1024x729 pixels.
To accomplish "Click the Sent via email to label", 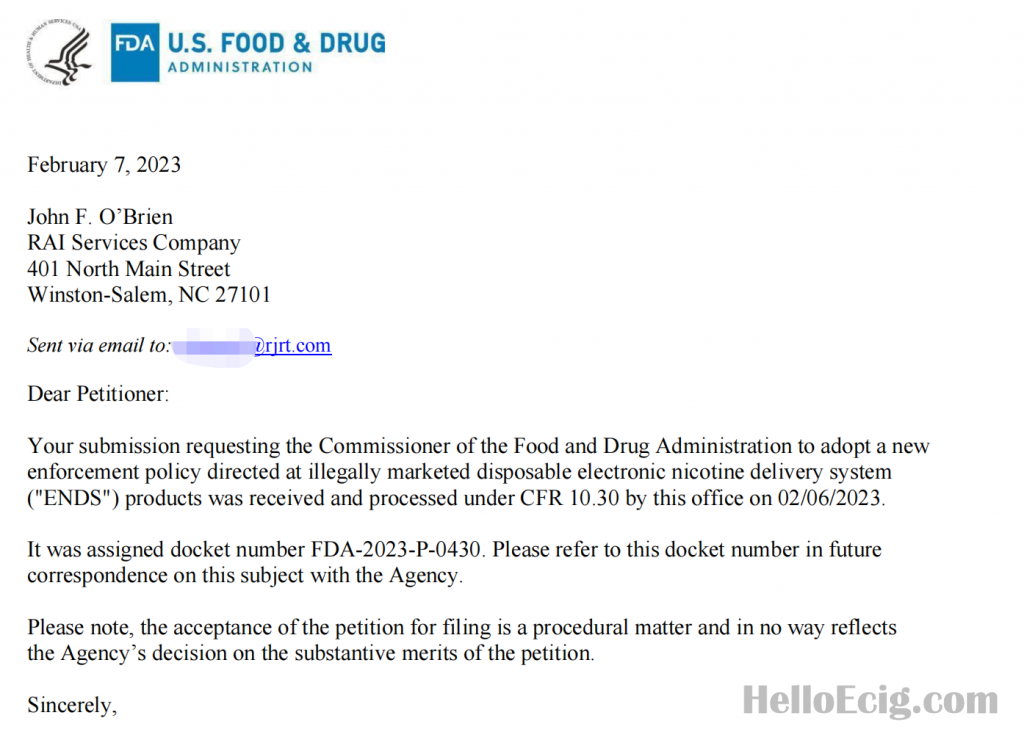I will pyautogui.click(x=99, y=345).
